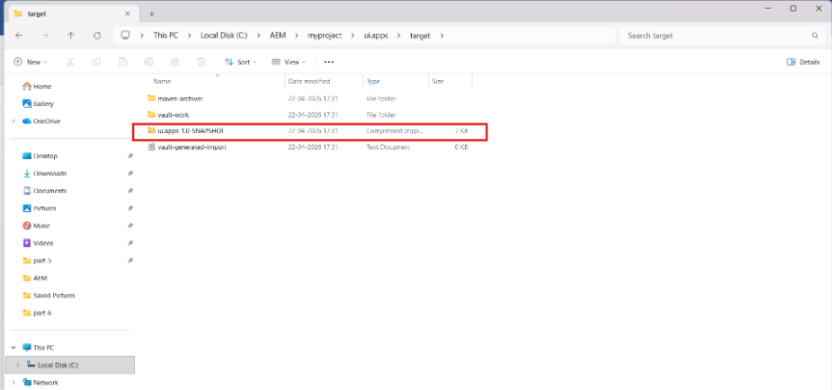Open part-6 folder in sidebar
The height and width of the screenshot is (390, 832).
point(37,313)
